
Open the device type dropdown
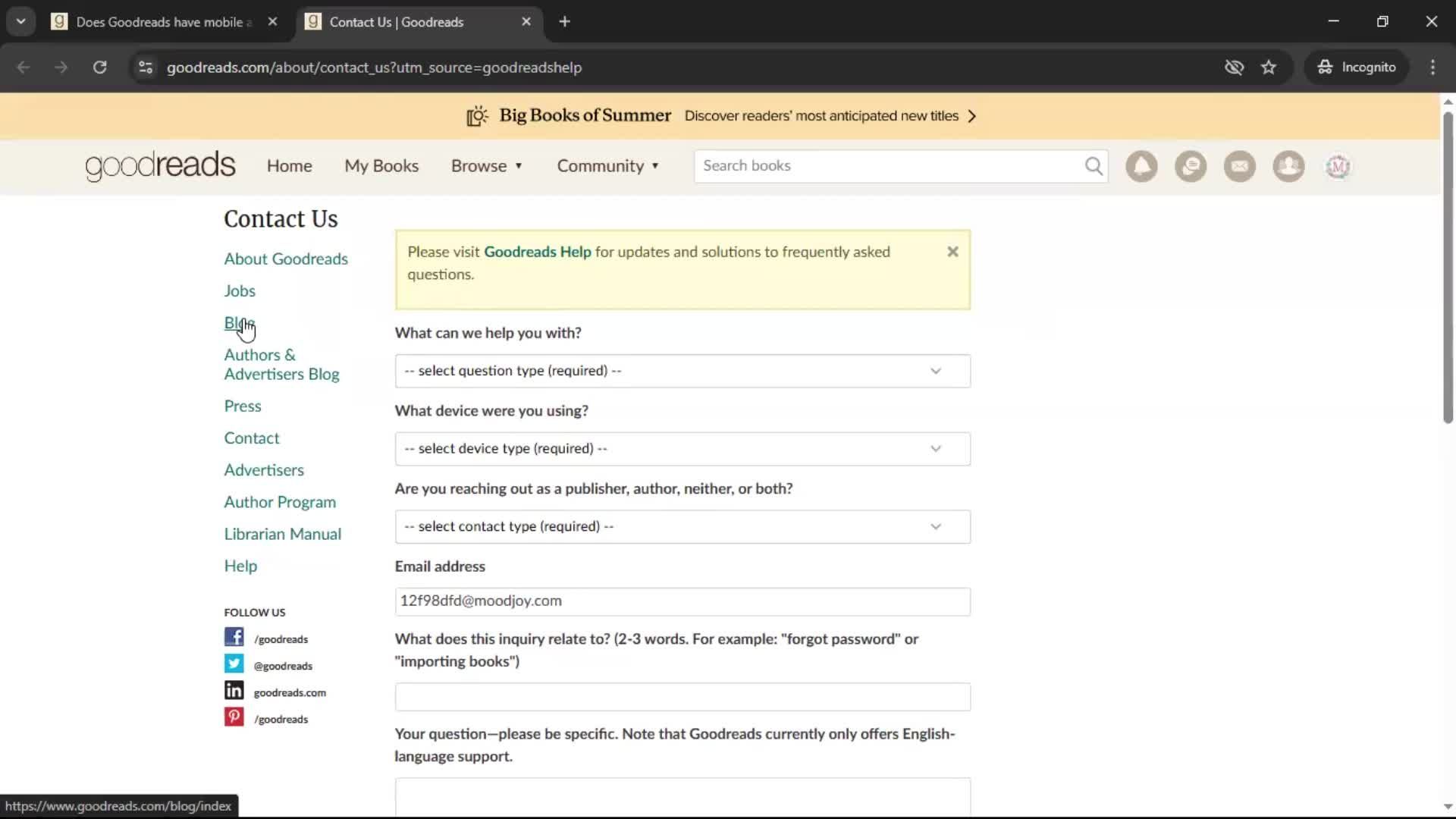[x=682, y=449]
